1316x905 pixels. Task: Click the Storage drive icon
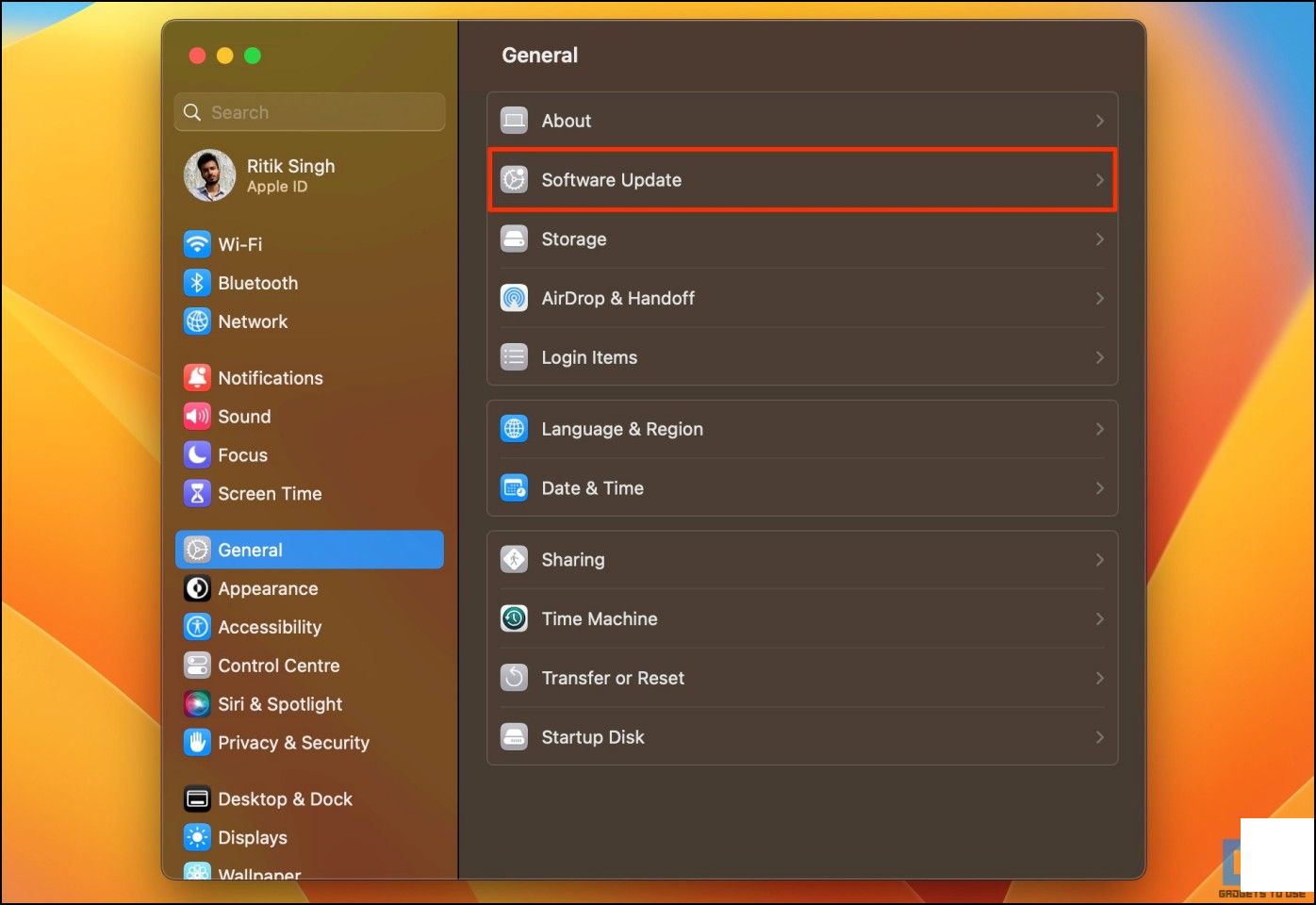514,239
